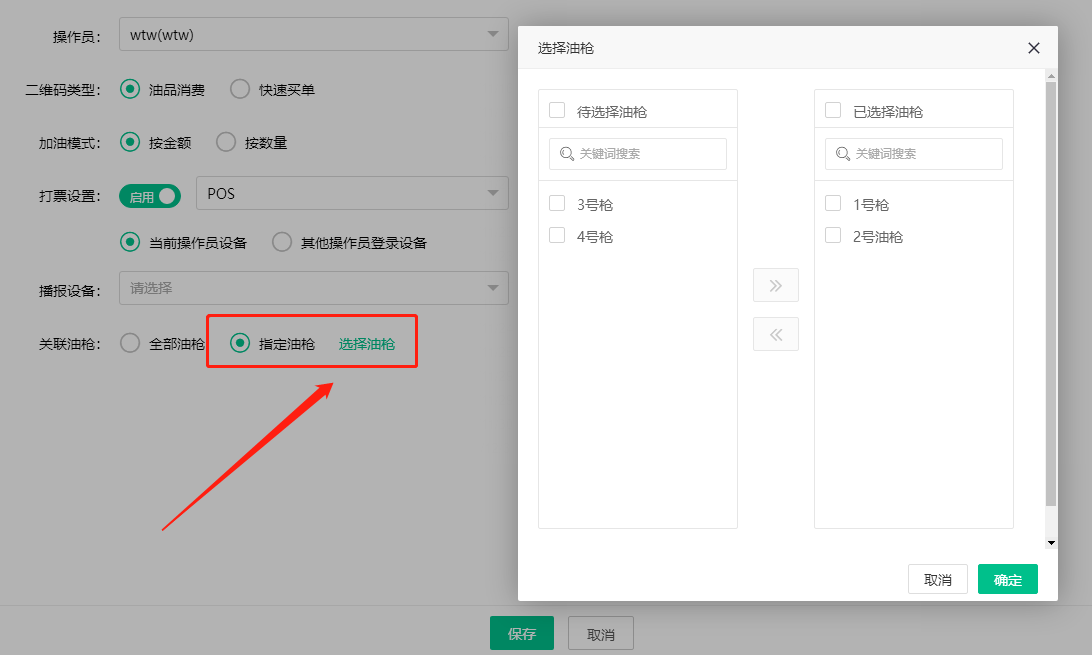Select all via 已选择油枪 header checkbox
The image size is (1092, 655).
click(x=833, y=111)
